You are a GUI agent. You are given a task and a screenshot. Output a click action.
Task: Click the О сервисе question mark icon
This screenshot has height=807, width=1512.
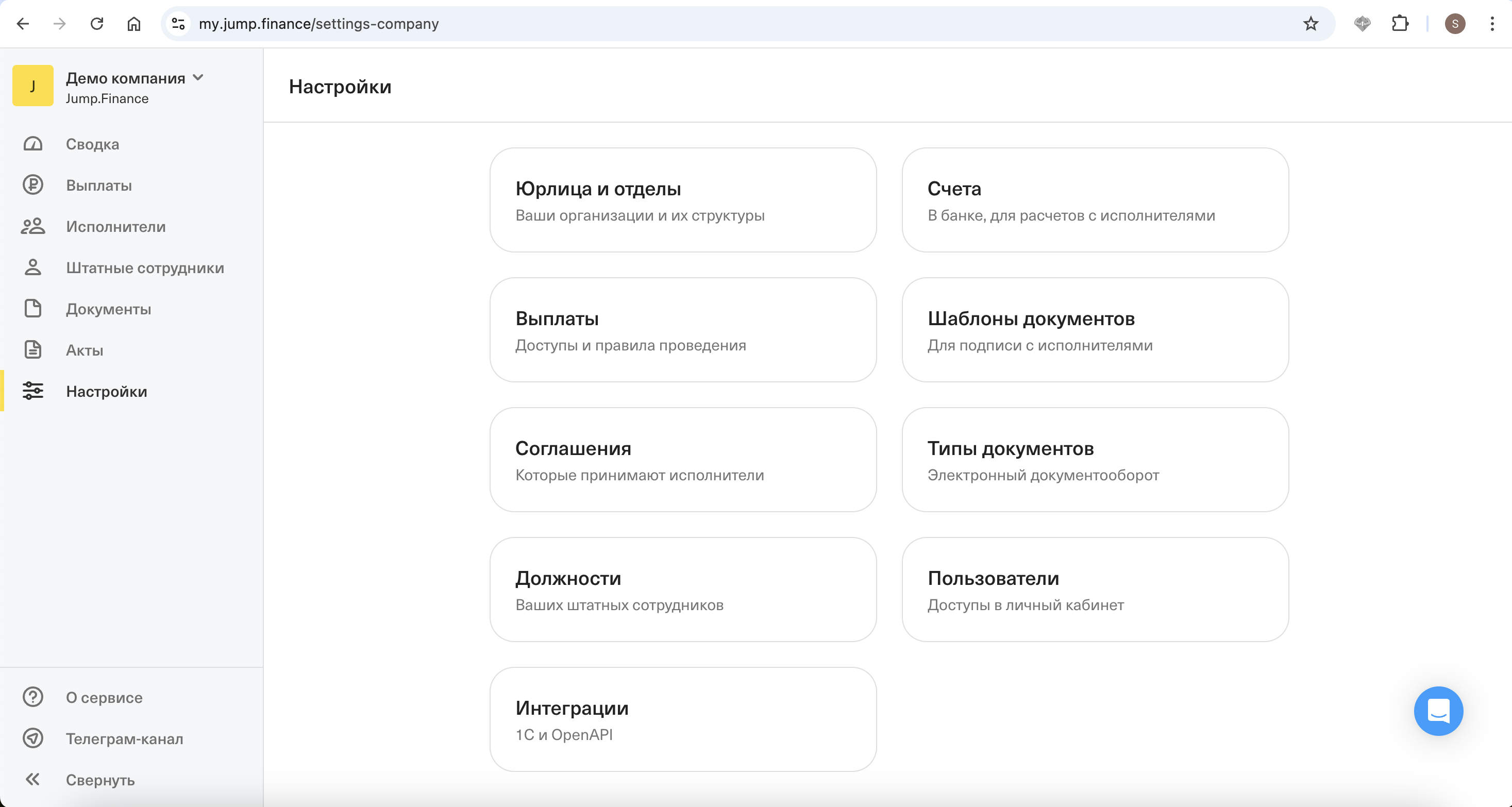click(33, 697)
